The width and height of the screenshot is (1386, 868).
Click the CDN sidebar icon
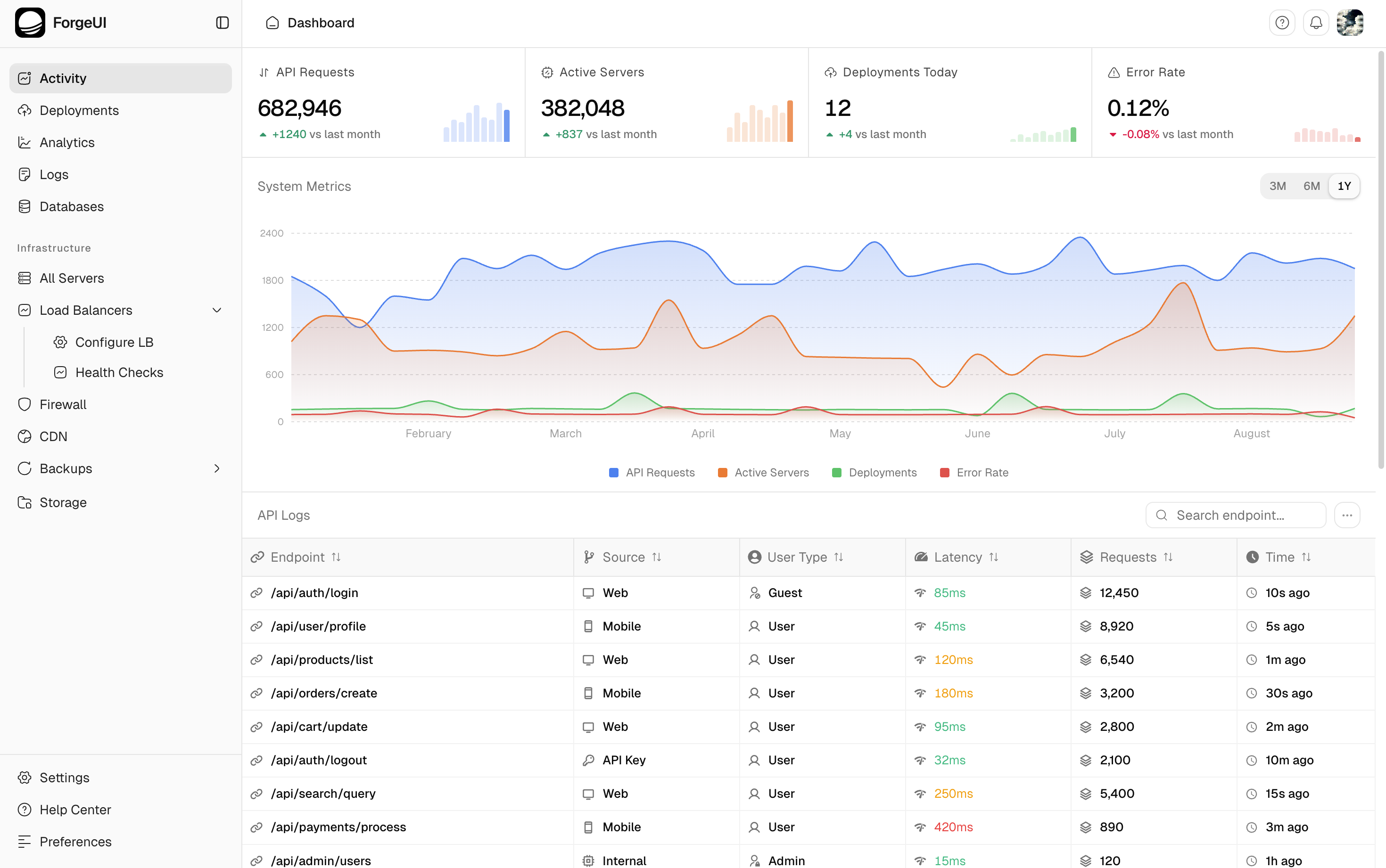point(25,436)
